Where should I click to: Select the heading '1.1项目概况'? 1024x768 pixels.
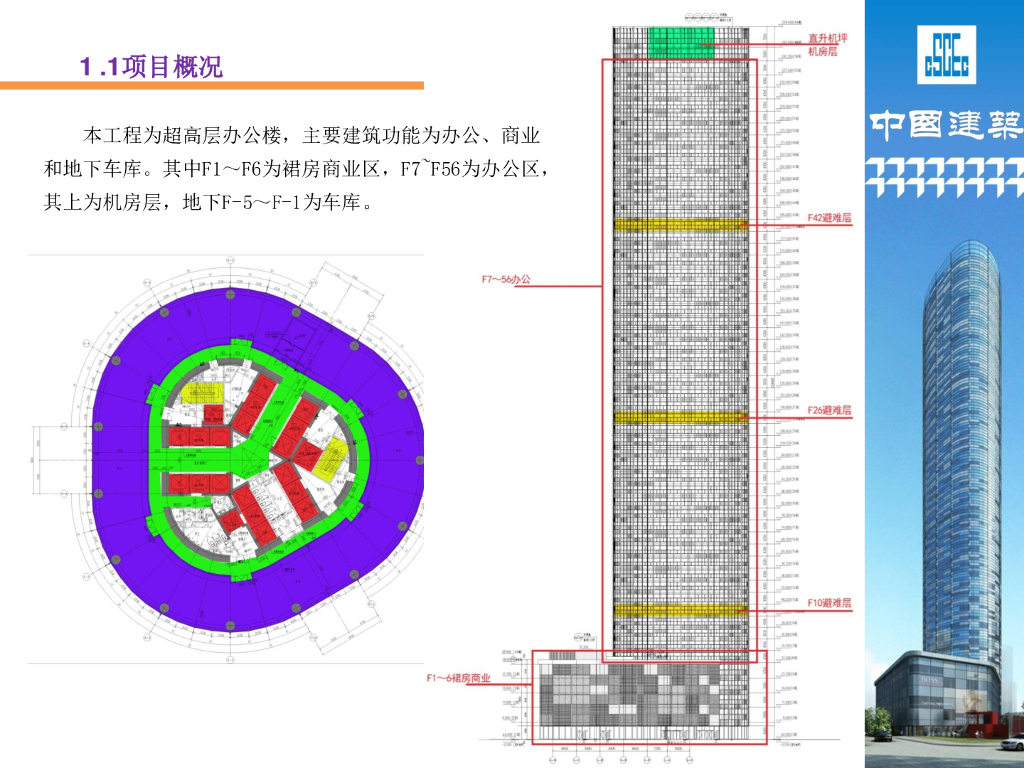pos(152,67)
